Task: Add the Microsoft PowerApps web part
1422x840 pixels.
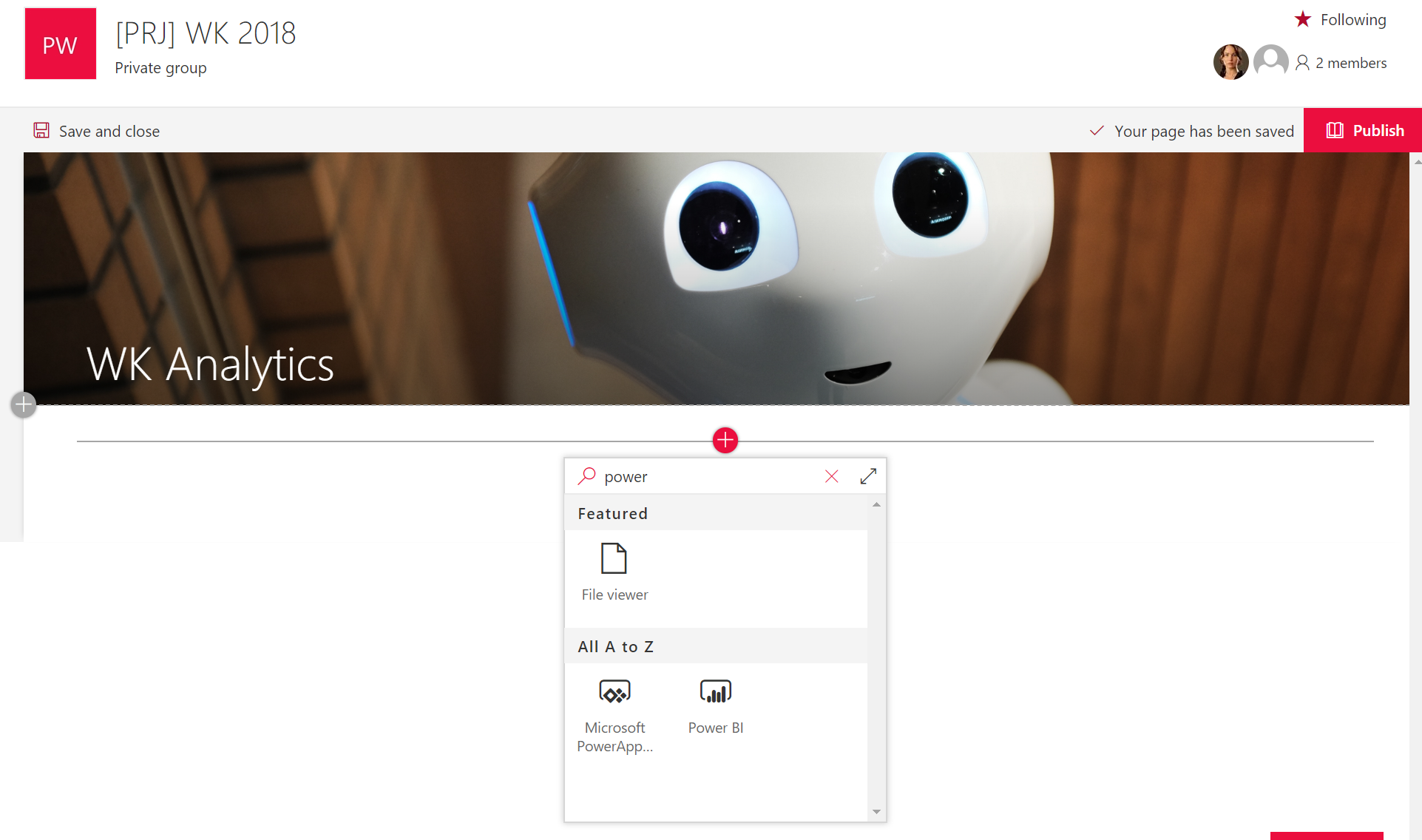Action: (614, 715)
